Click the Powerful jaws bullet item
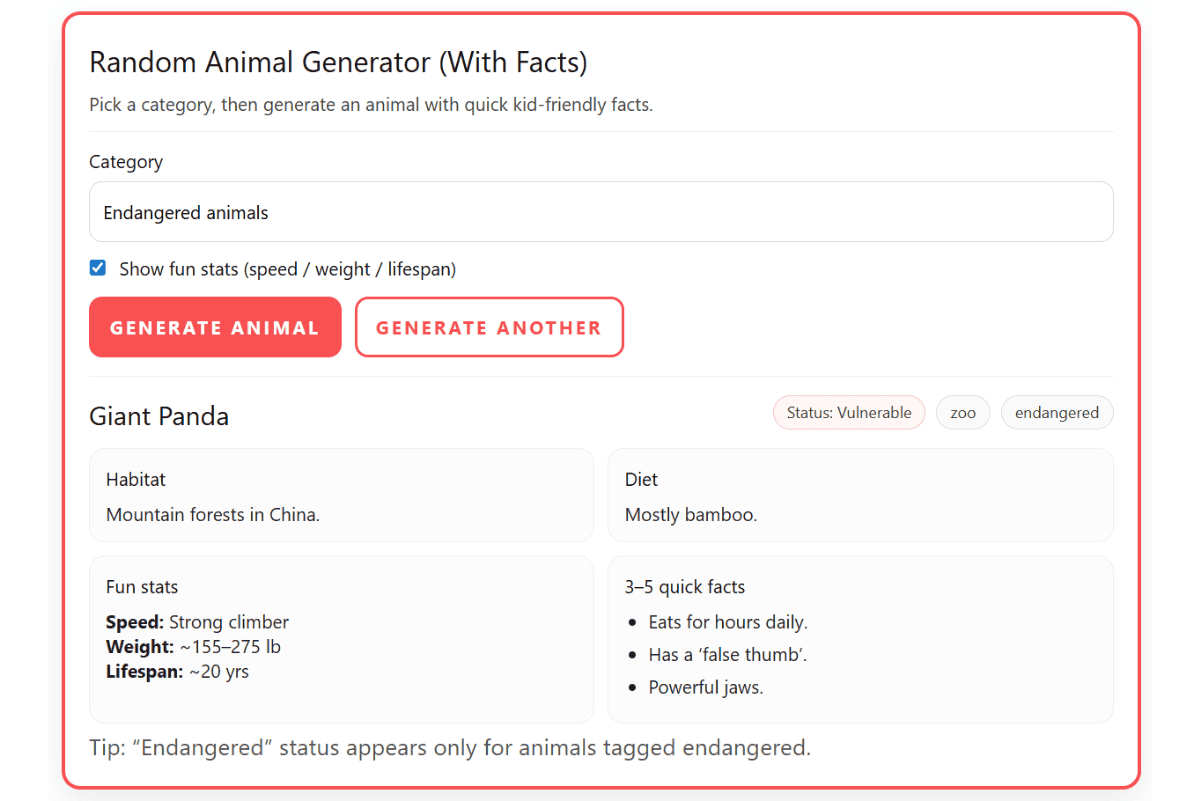Viewport: 1200px width, 801px height. (x=706, y=687)
